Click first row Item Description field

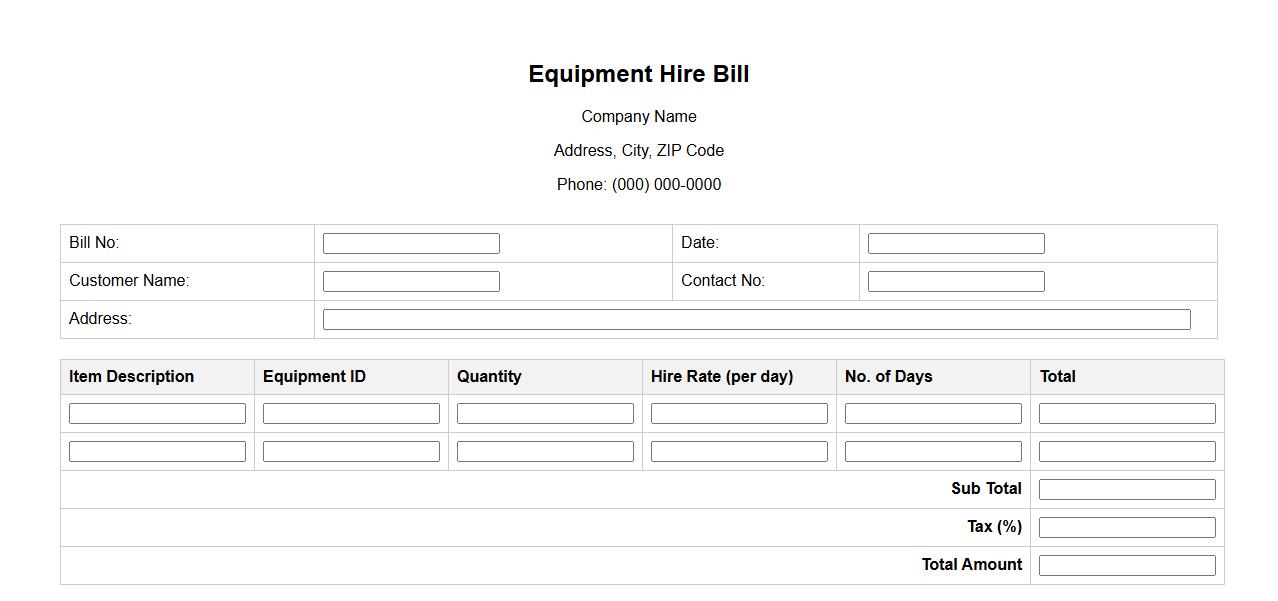pos(157,413)
